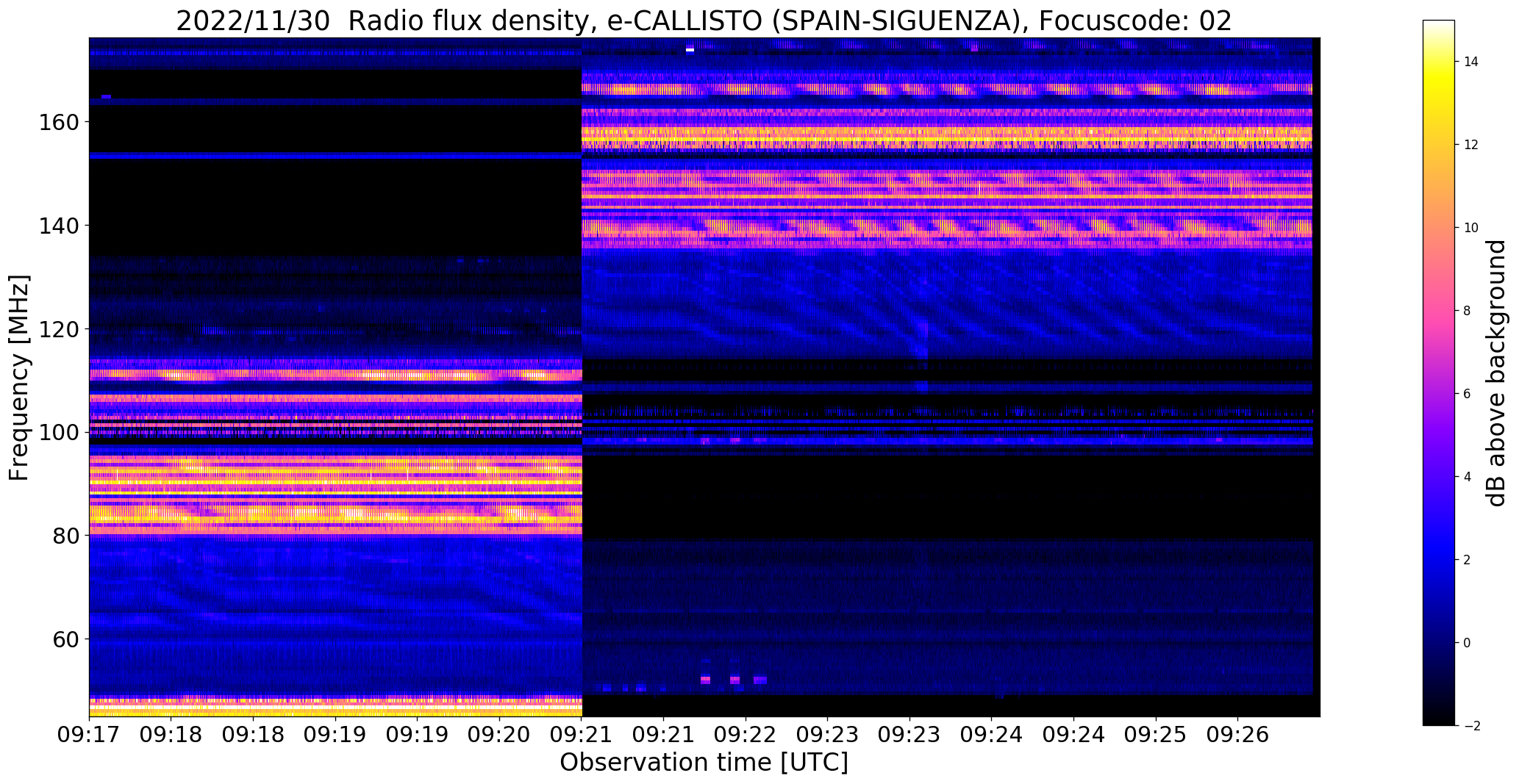Click the colorbar tick labeled 10
The width and height of the screenshot is (1519, 784).
click(1471, 228)
